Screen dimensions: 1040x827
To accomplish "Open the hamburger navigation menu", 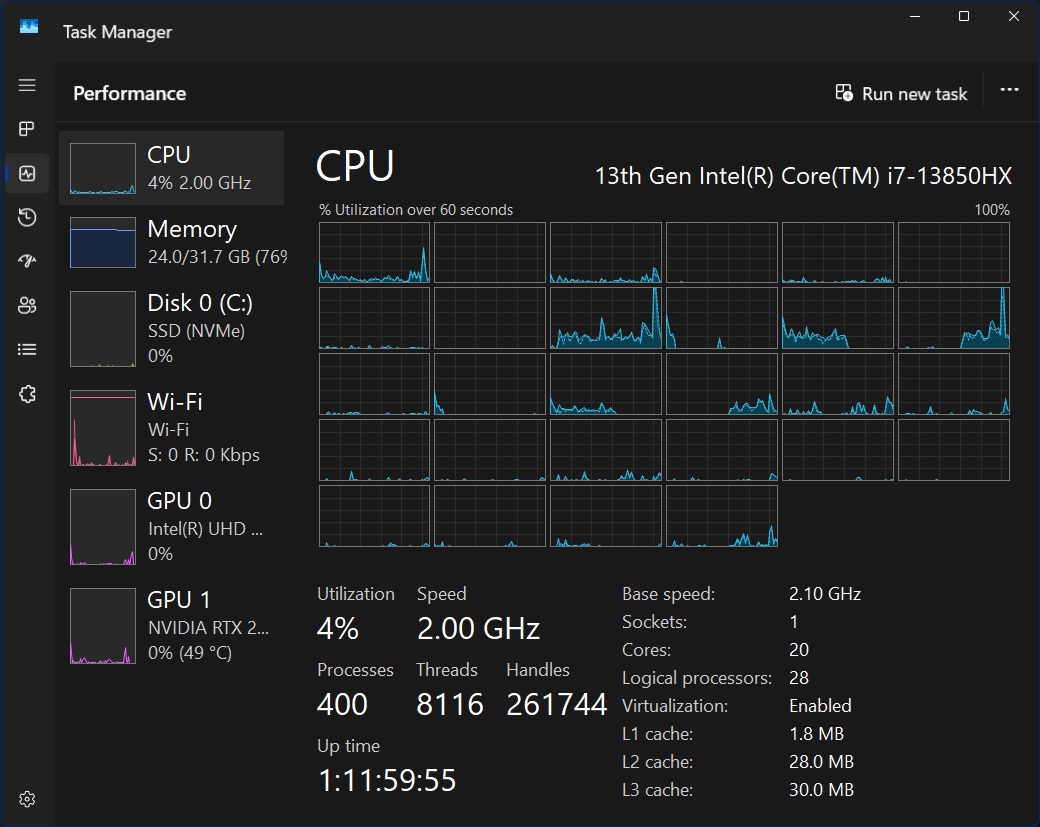I will (x=27, y=85).
